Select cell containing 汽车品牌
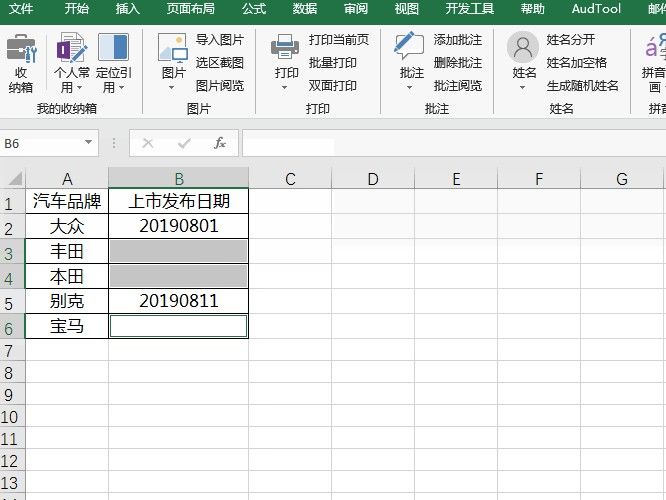 coord(67,201)
